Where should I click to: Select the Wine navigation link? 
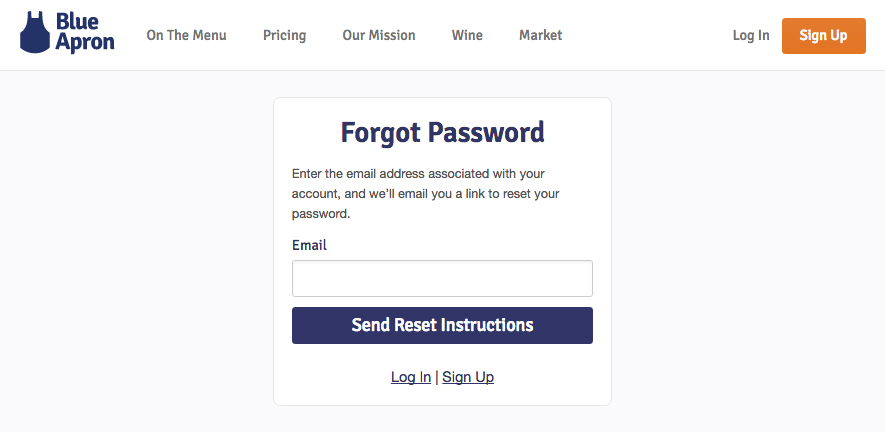(x=467, y=36)
